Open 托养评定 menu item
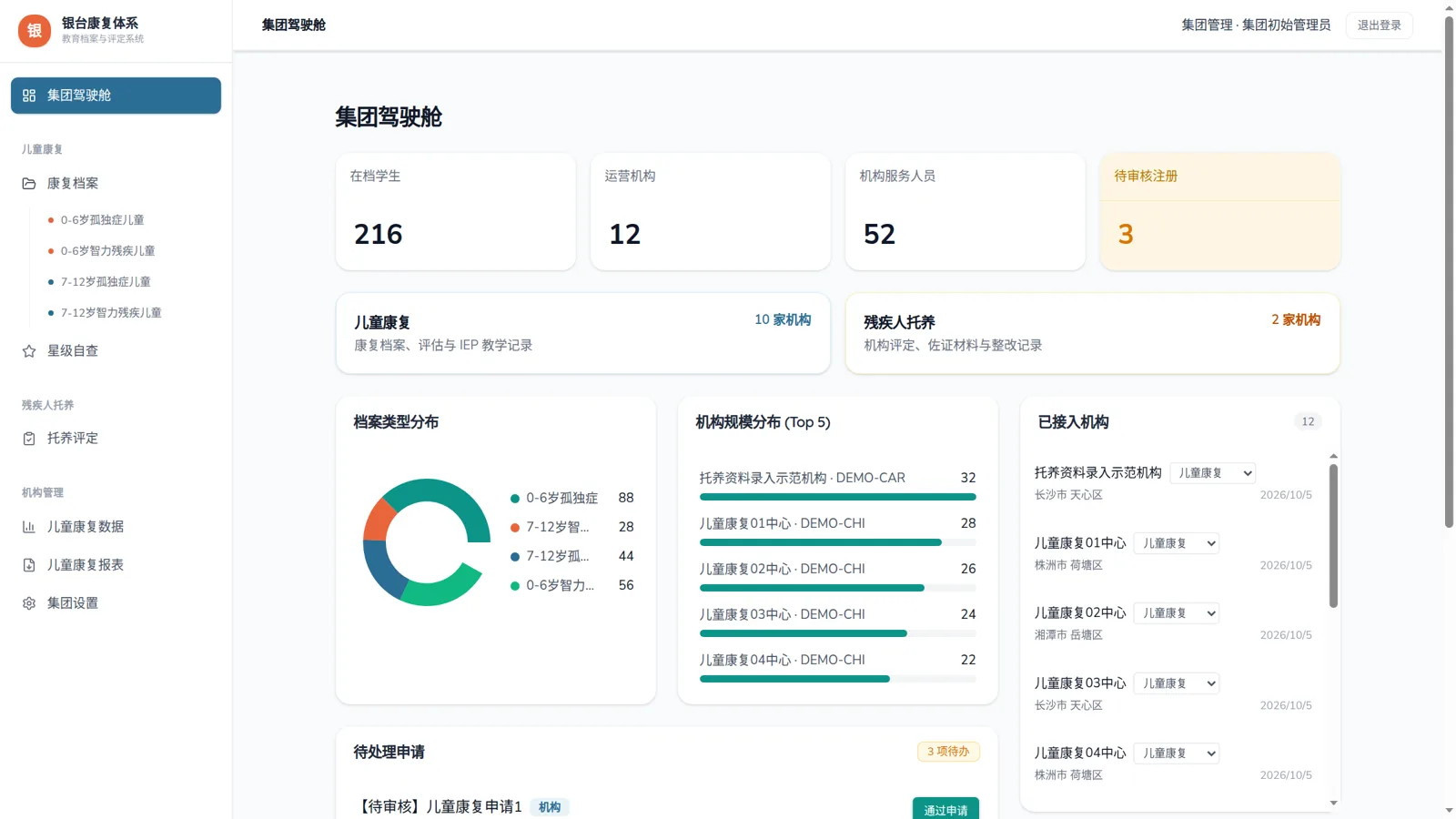This screenshot has height=819, width=1456. click(116, 439)
